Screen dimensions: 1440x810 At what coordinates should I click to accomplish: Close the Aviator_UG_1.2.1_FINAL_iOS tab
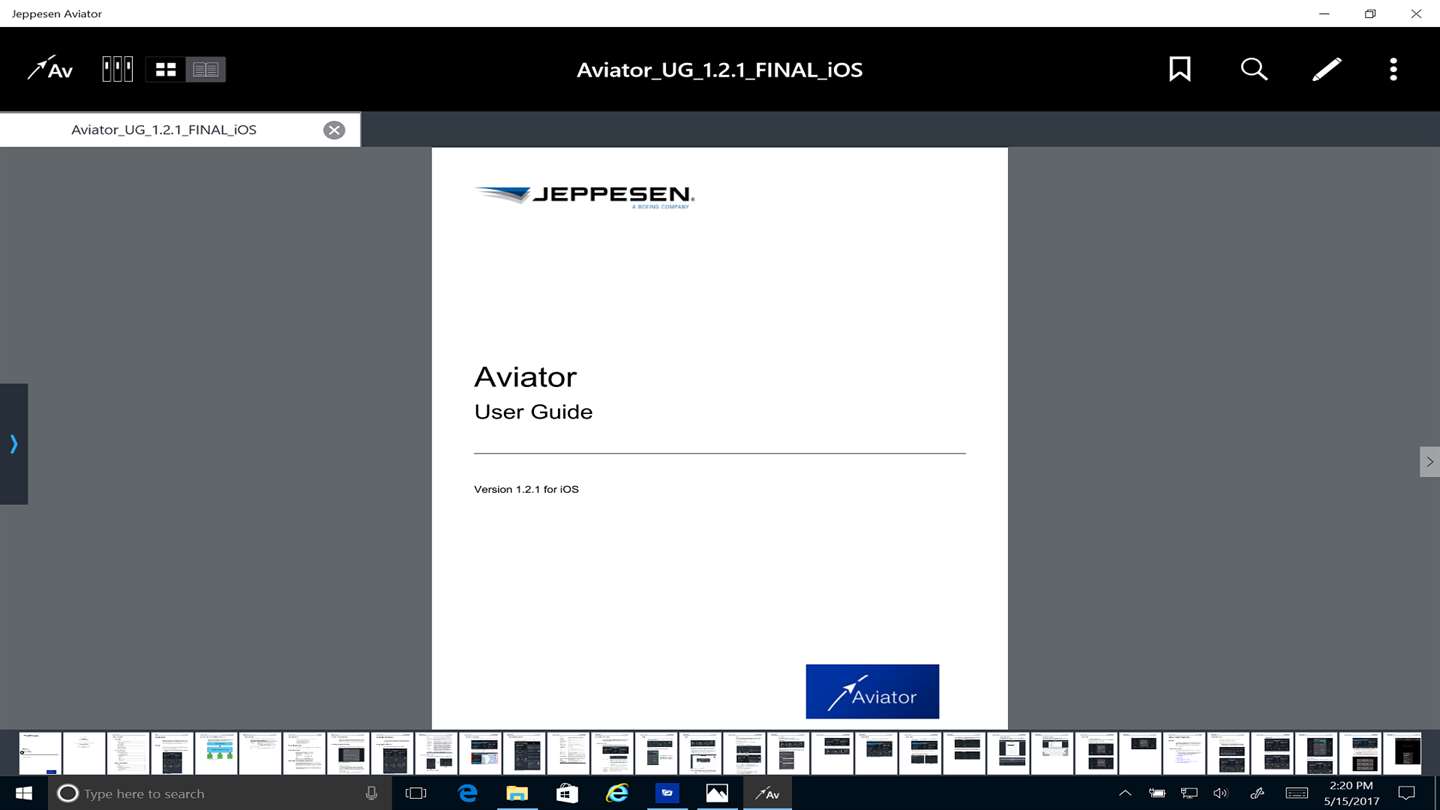pyautogui.click(x=334, y=130)
